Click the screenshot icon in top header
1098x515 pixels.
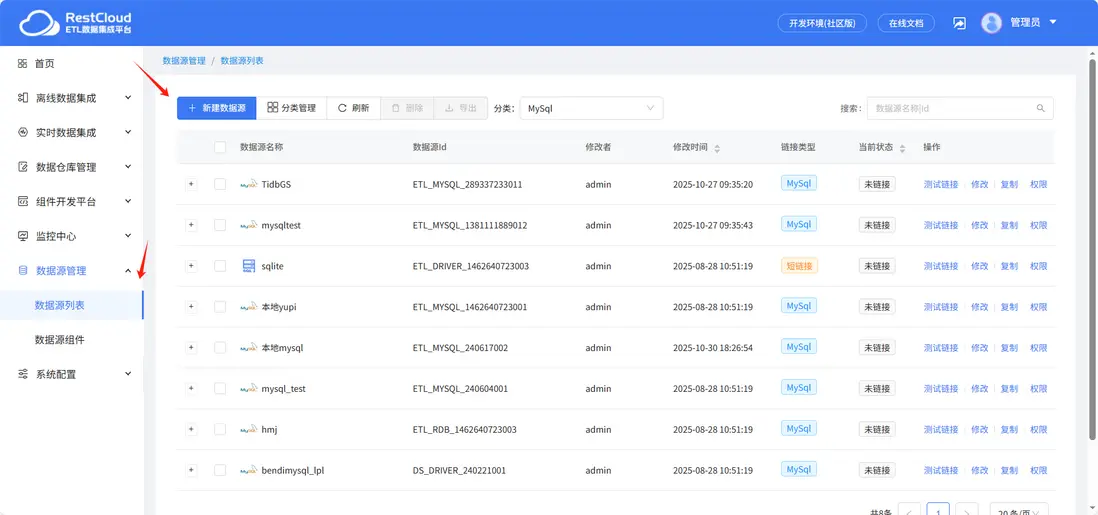959,23
